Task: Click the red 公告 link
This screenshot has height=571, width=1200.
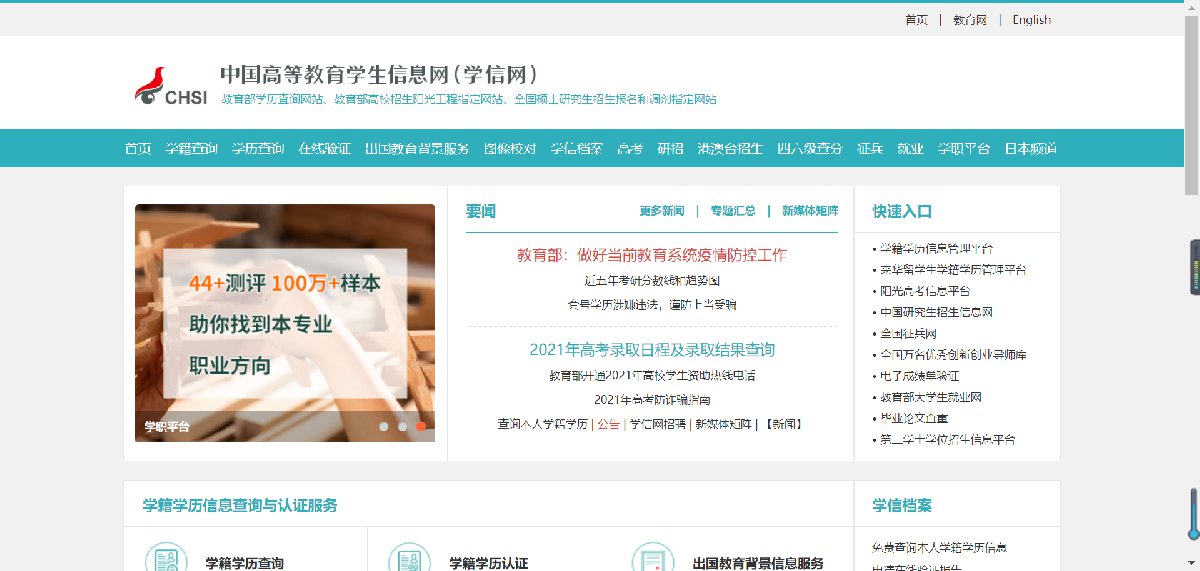Action: pos(608,424)
